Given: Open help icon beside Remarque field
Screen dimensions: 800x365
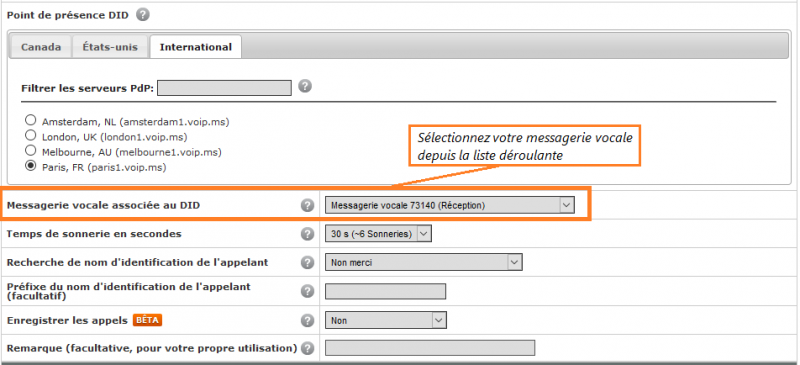Looking at the screenshot, I should [307, 348].
